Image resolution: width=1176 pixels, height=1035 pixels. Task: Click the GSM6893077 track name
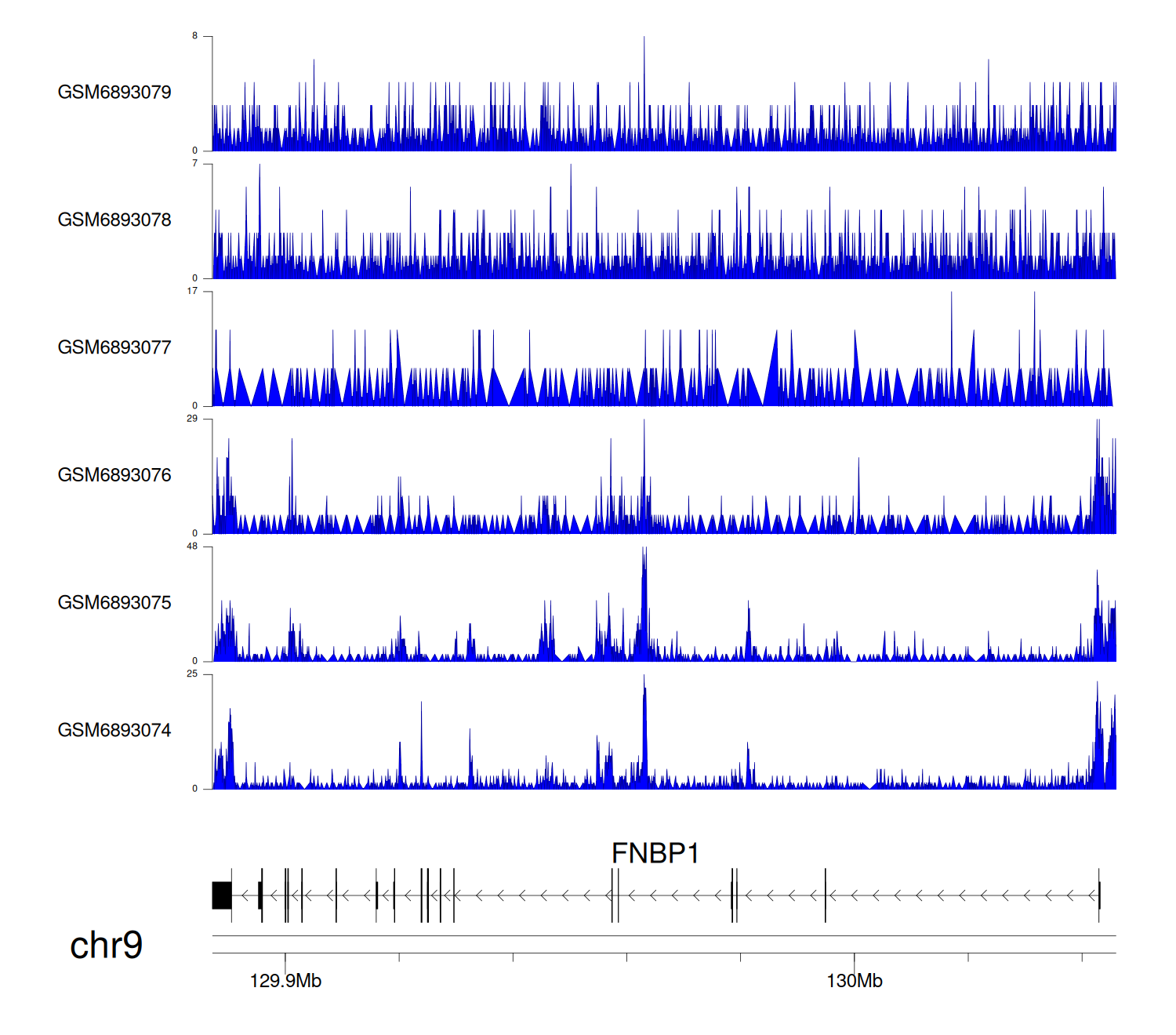tap(114, 347)
